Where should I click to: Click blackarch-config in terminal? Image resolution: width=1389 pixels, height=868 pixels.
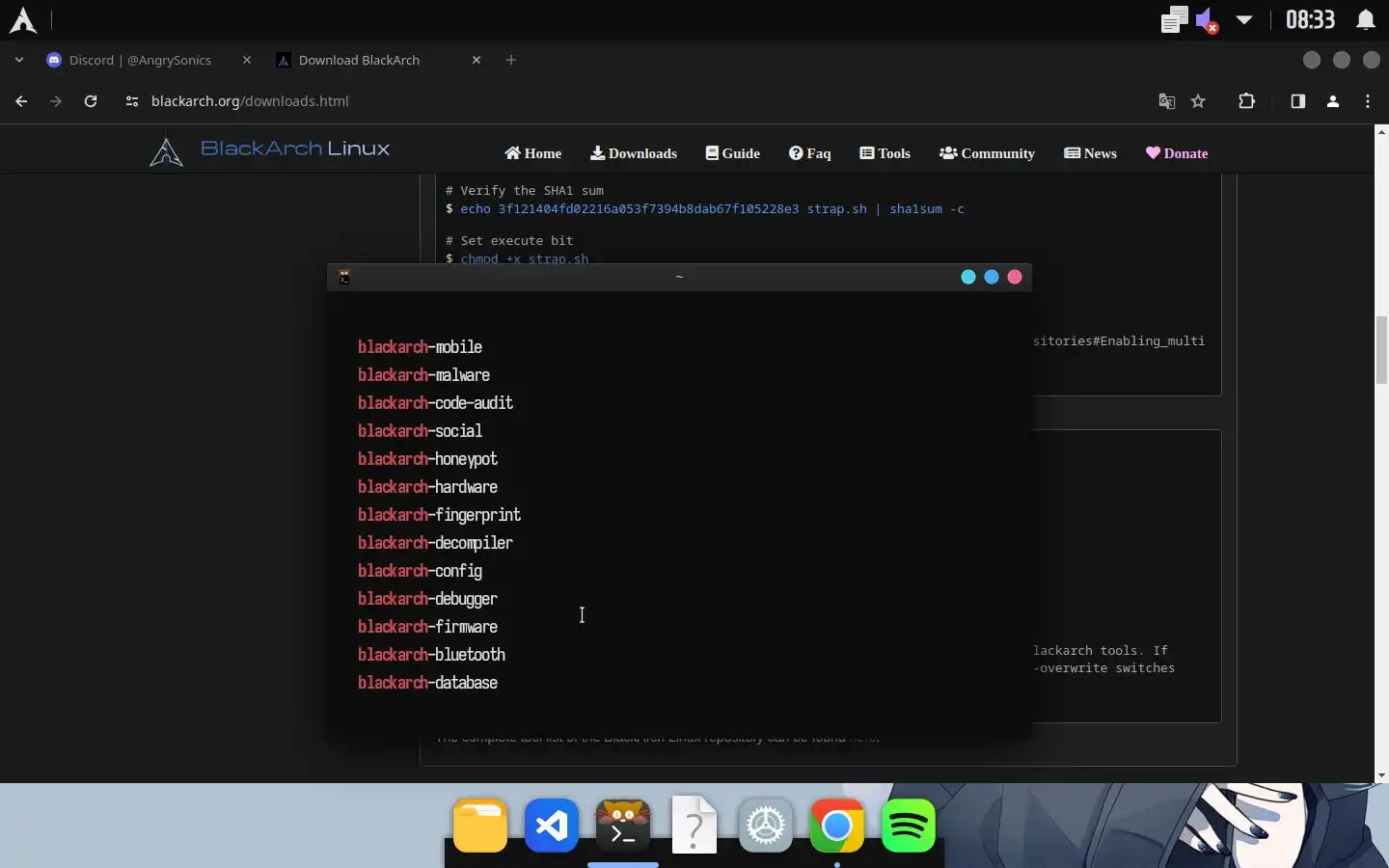pos(420,571)
